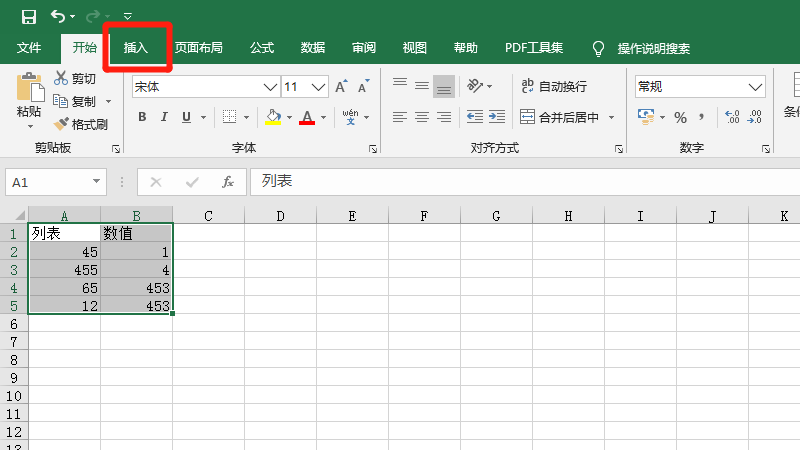Switch to the 公式 (Formulas) tab
The image size is (800, 450).
pyautogui.click(x=262, y=47)
